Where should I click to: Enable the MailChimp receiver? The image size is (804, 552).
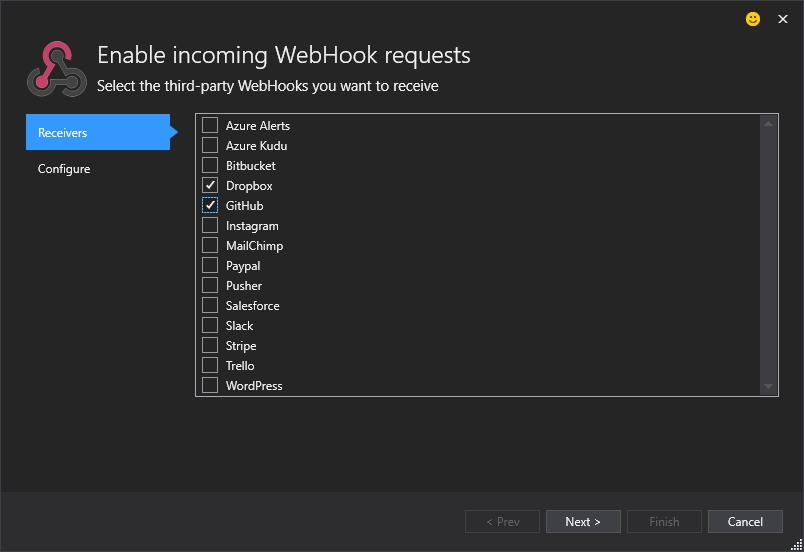(x=210, y=246)
